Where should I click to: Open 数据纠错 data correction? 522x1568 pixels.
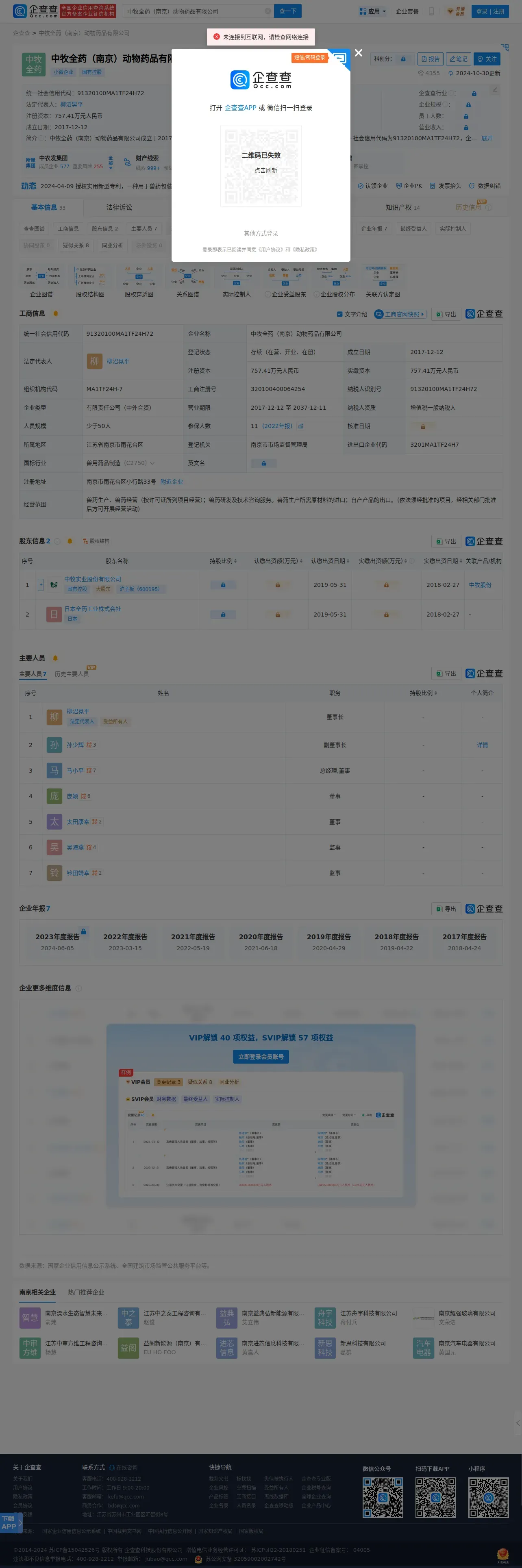[x=485, y=186]
